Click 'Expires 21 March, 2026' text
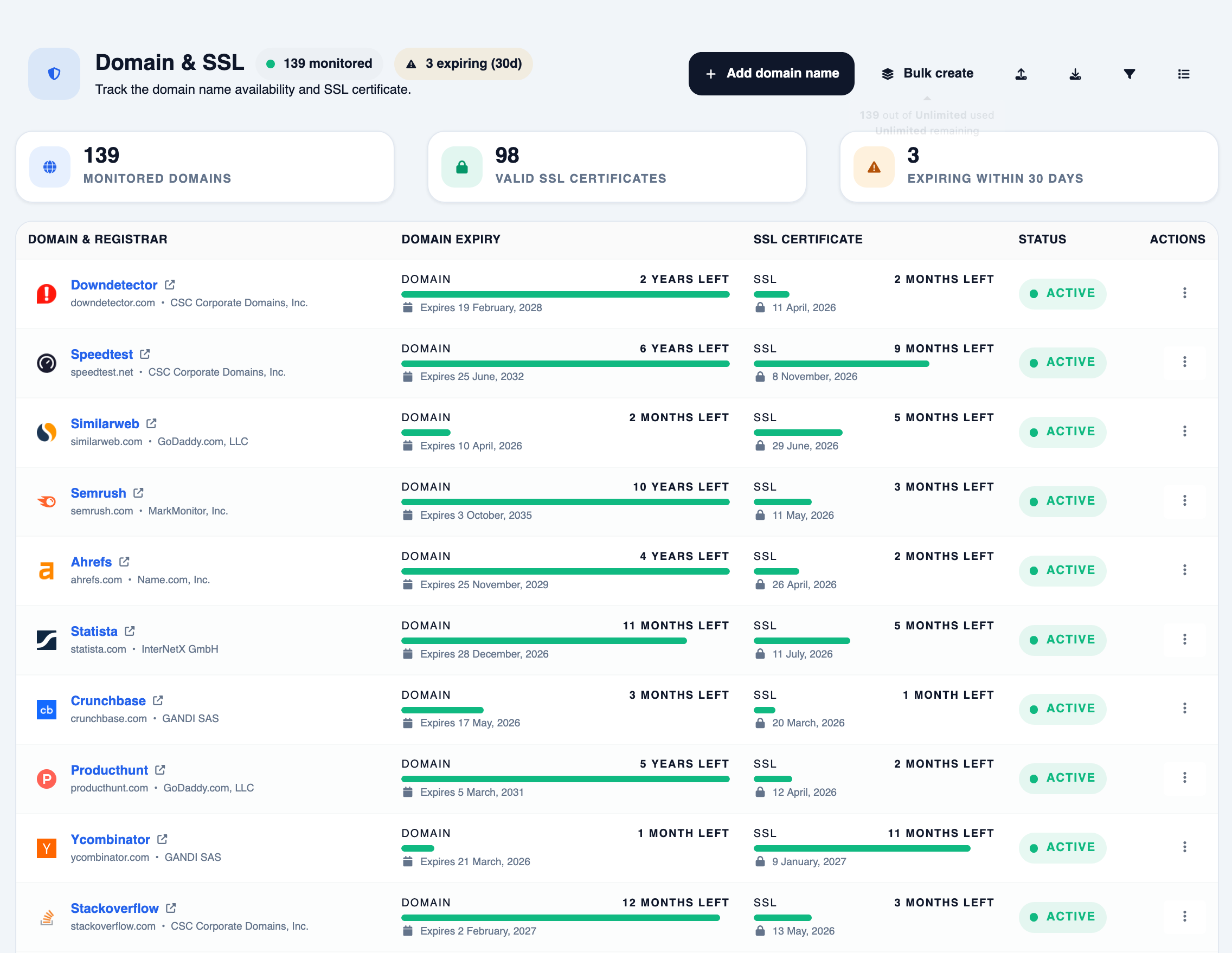This screenshot has height=953, width=1232. [475, 861]
